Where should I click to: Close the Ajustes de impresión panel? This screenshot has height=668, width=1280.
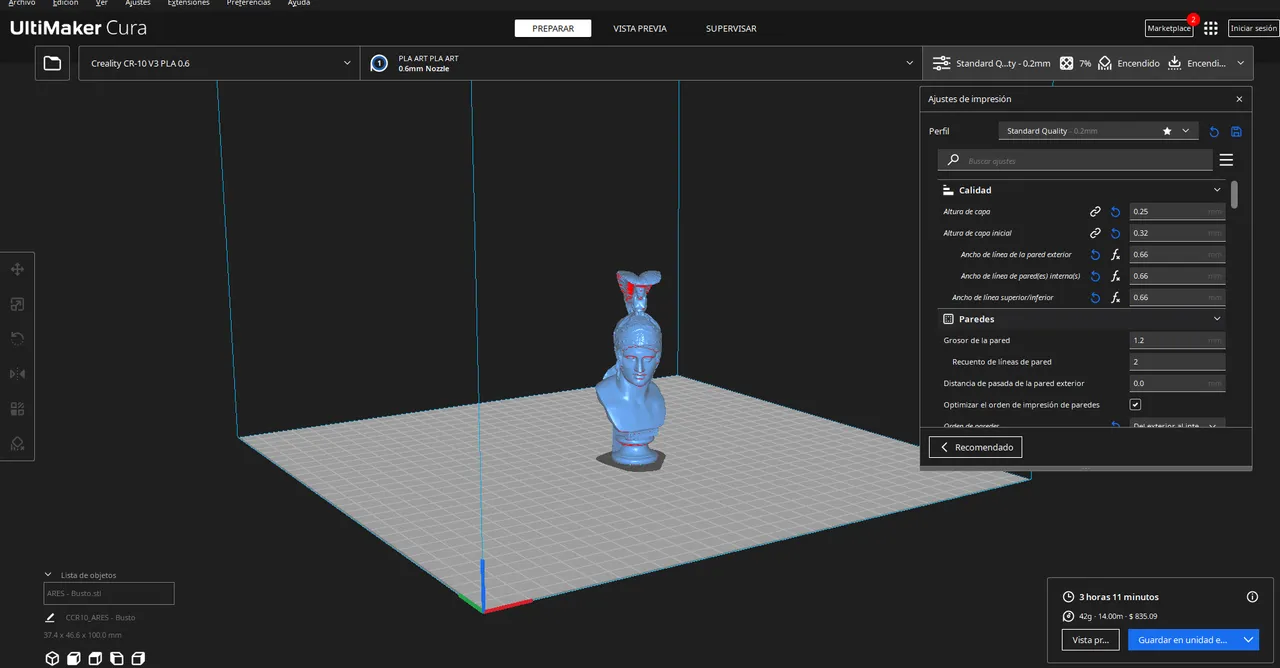click(1239, 99)
